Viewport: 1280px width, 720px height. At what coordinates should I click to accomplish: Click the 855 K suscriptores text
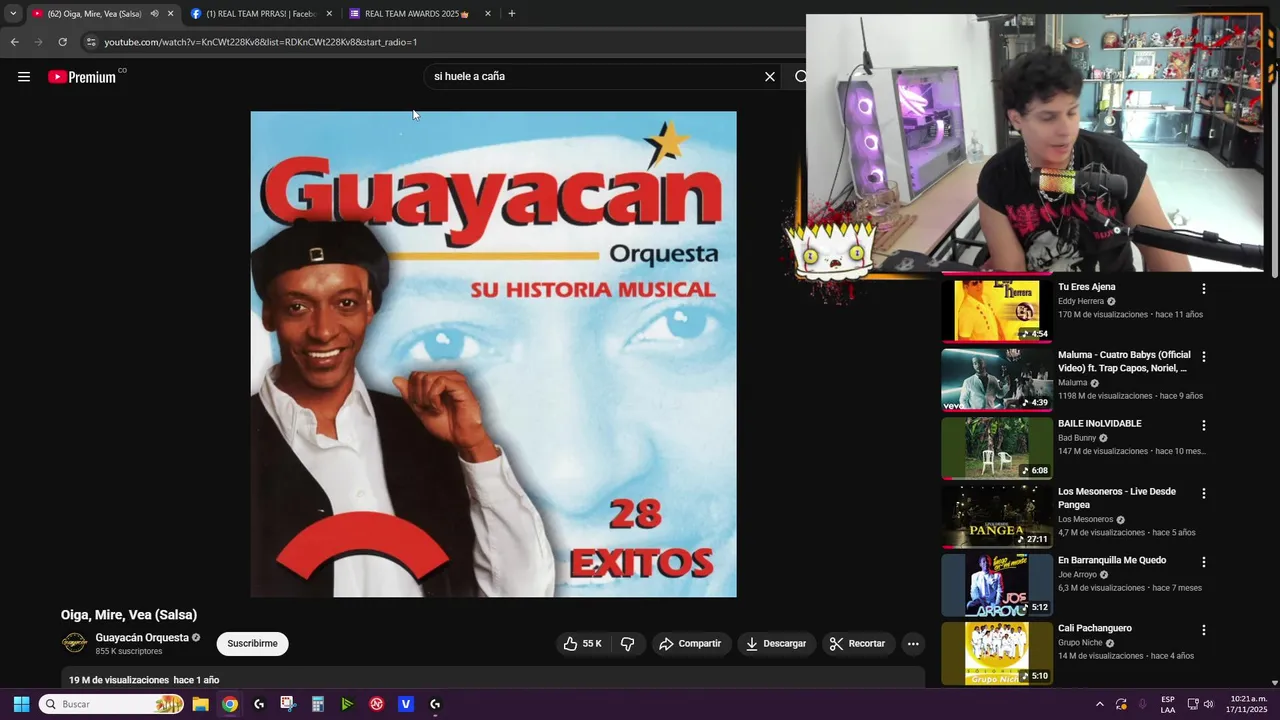click(129, 652)
